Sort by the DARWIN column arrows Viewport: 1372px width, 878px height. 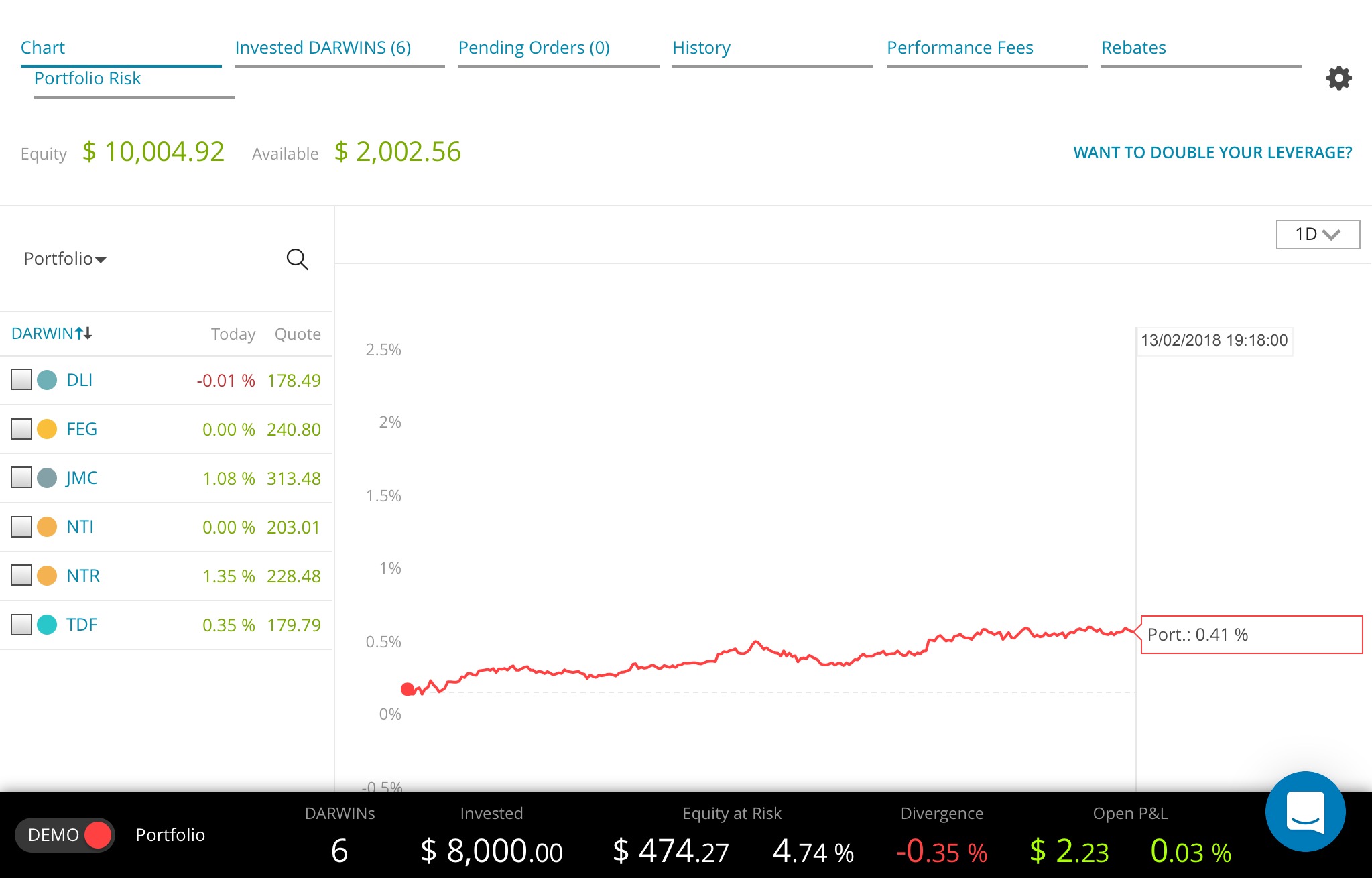[x=84, y=333]
